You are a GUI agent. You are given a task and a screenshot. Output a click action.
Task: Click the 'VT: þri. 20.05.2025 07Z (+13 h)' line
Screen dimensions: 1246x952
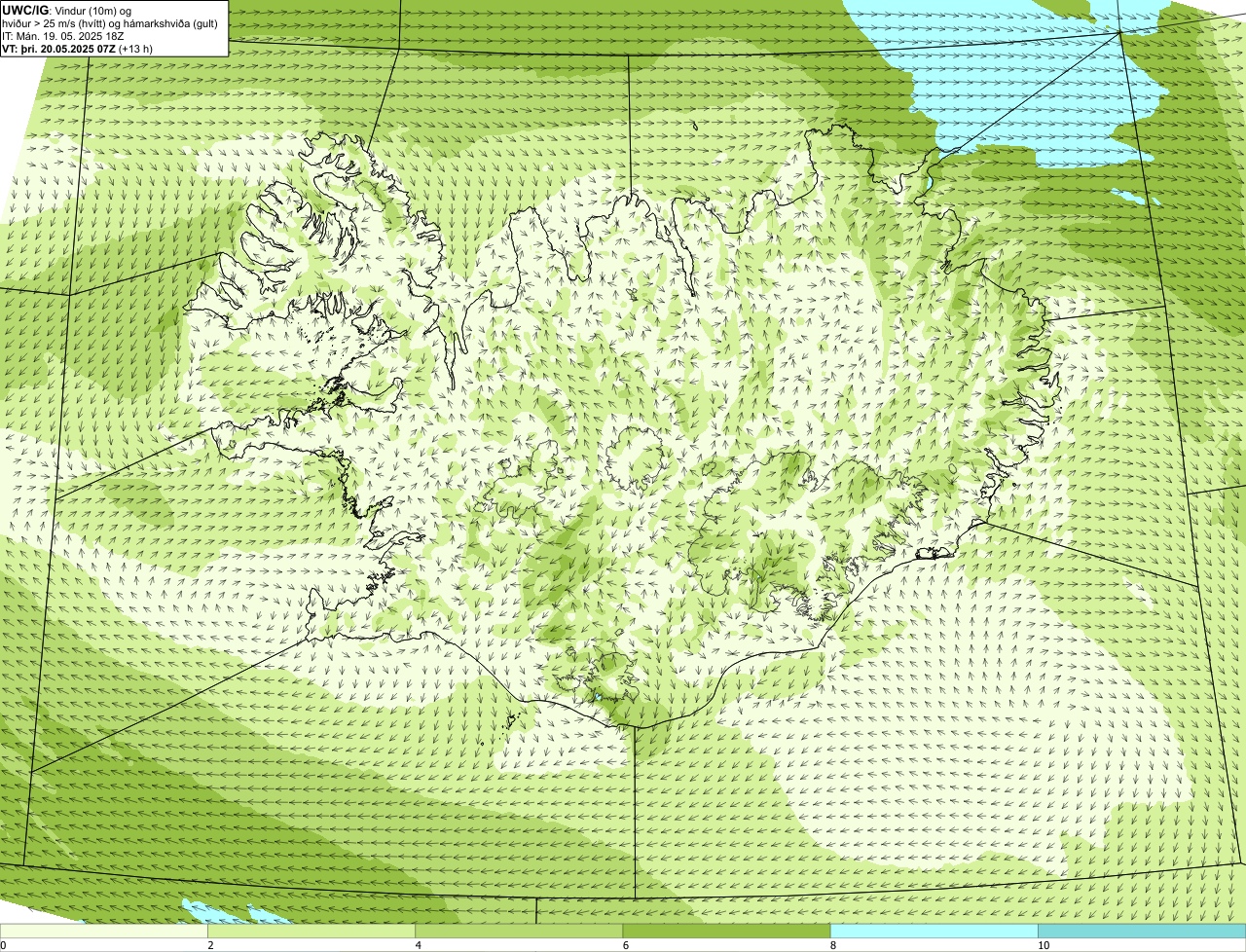click(x=78, y=48)
